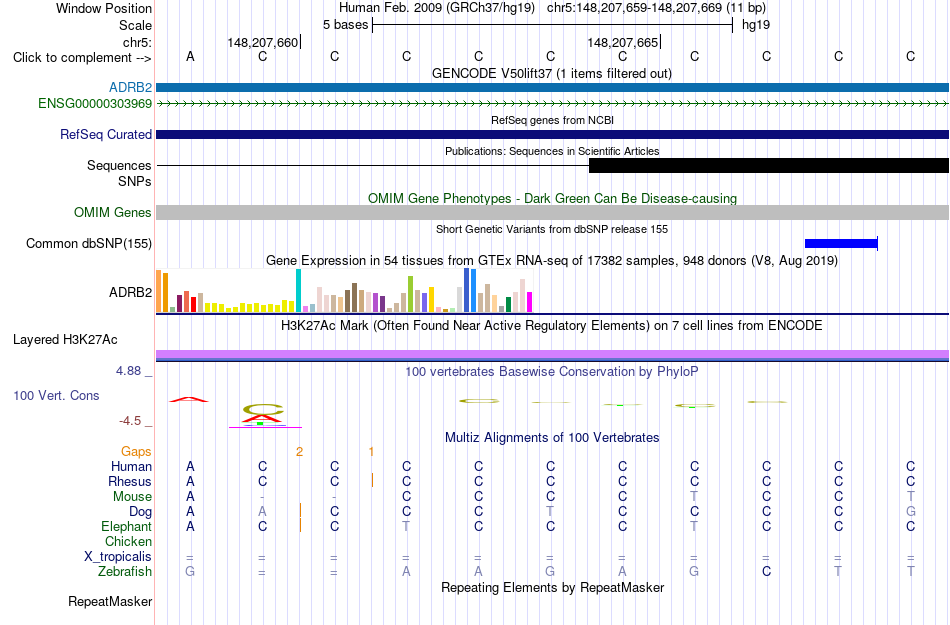This screenshot has width=950, height=625.
Task: Click the base A in sequence row
Action: [190, 57]
